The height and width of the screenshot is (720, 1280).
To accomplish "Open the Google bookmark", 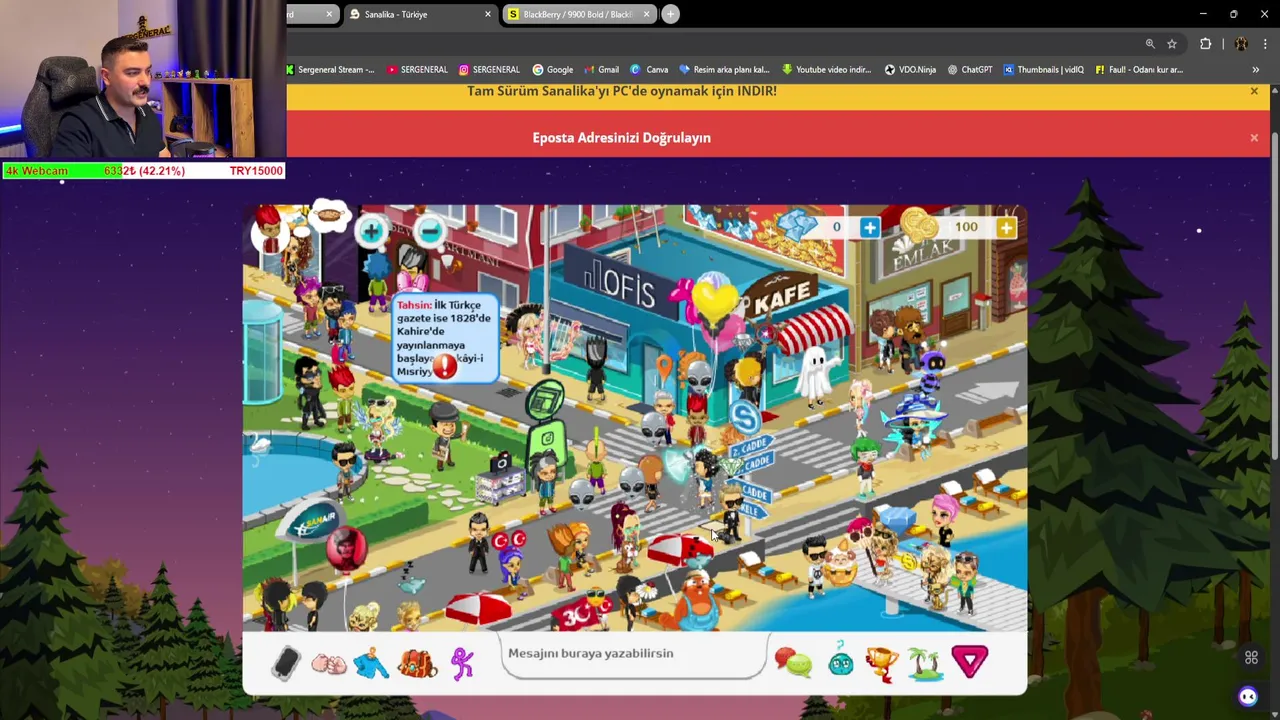I will tap(553, 70).
